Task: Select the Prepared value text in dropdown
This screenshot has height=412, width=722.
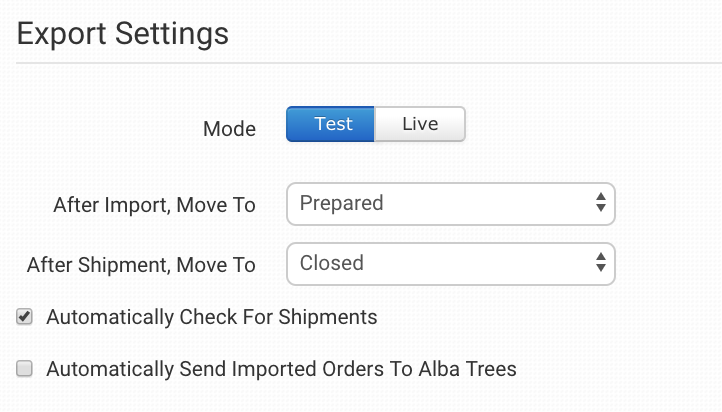Action: 341,204
